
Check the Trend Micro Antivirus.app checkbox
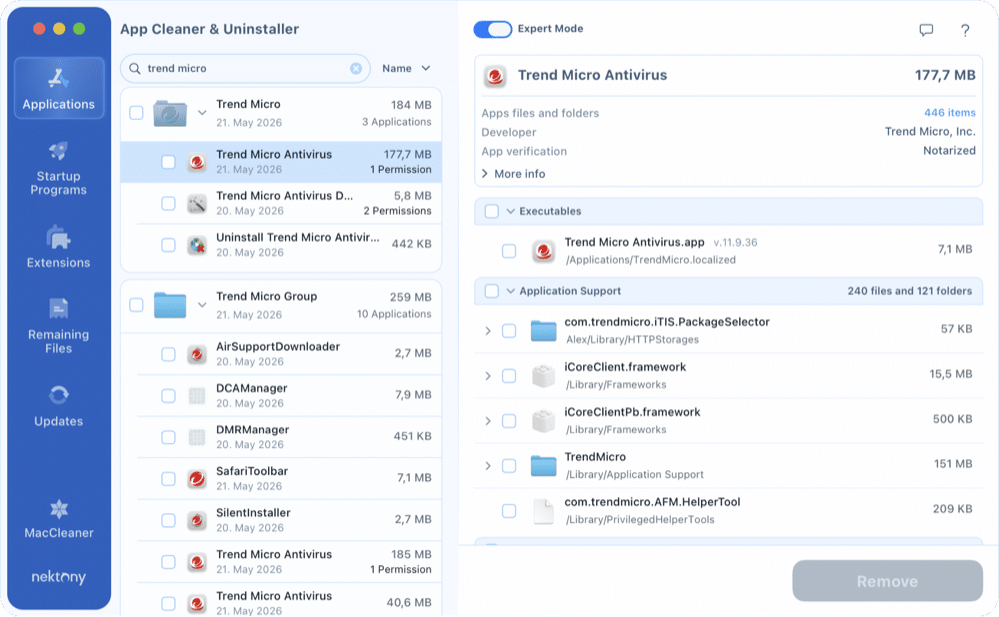508,250
